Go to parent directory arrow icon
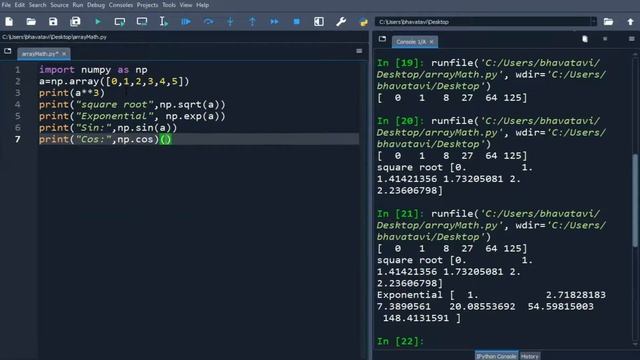 [x=630, y=22]
